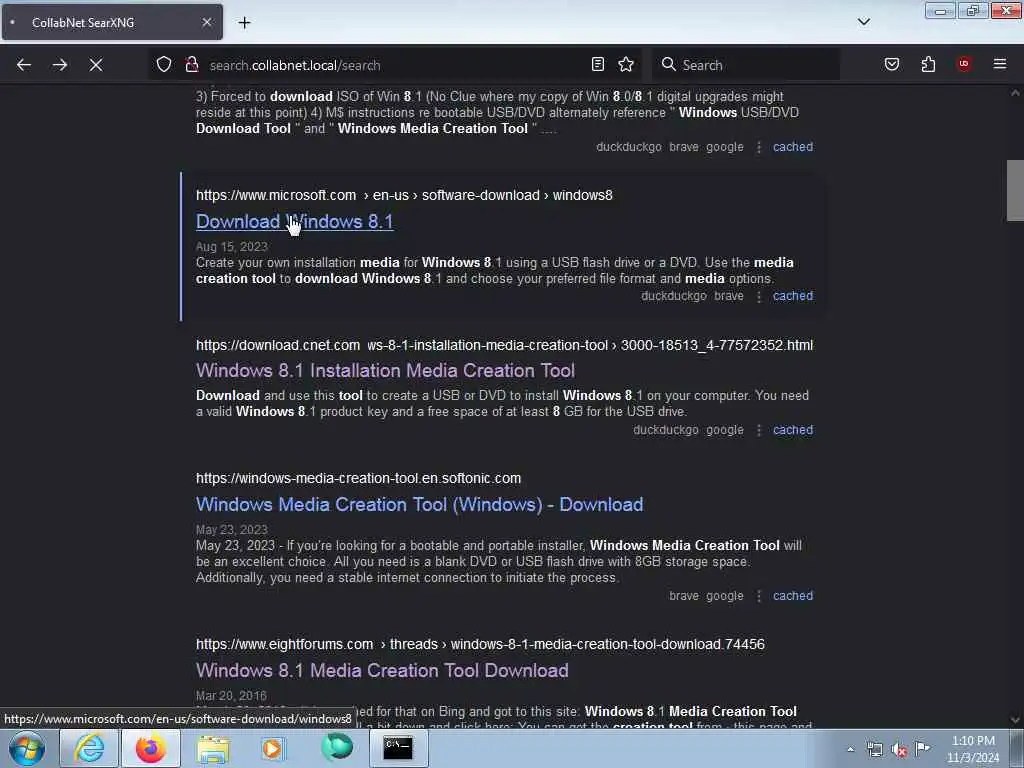Screen dimensions: 1024x768
Task: List all tabs dropdown arrow
Action: tap(863, 22)
